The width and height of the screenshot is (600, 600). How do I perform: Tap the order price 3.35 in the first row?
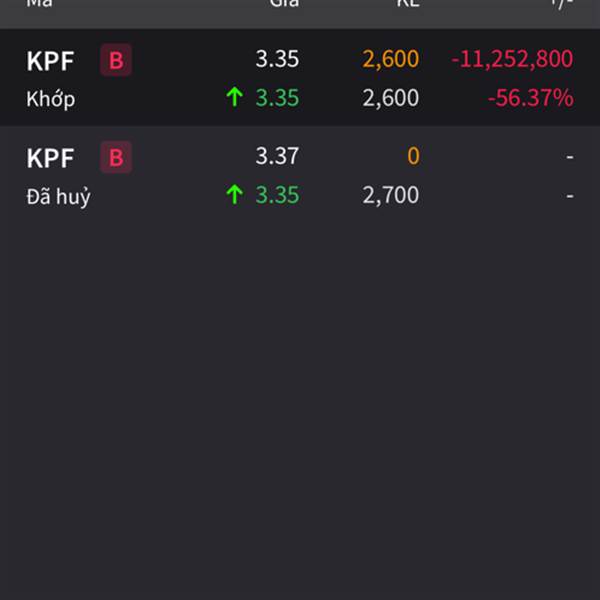point(277,59)
